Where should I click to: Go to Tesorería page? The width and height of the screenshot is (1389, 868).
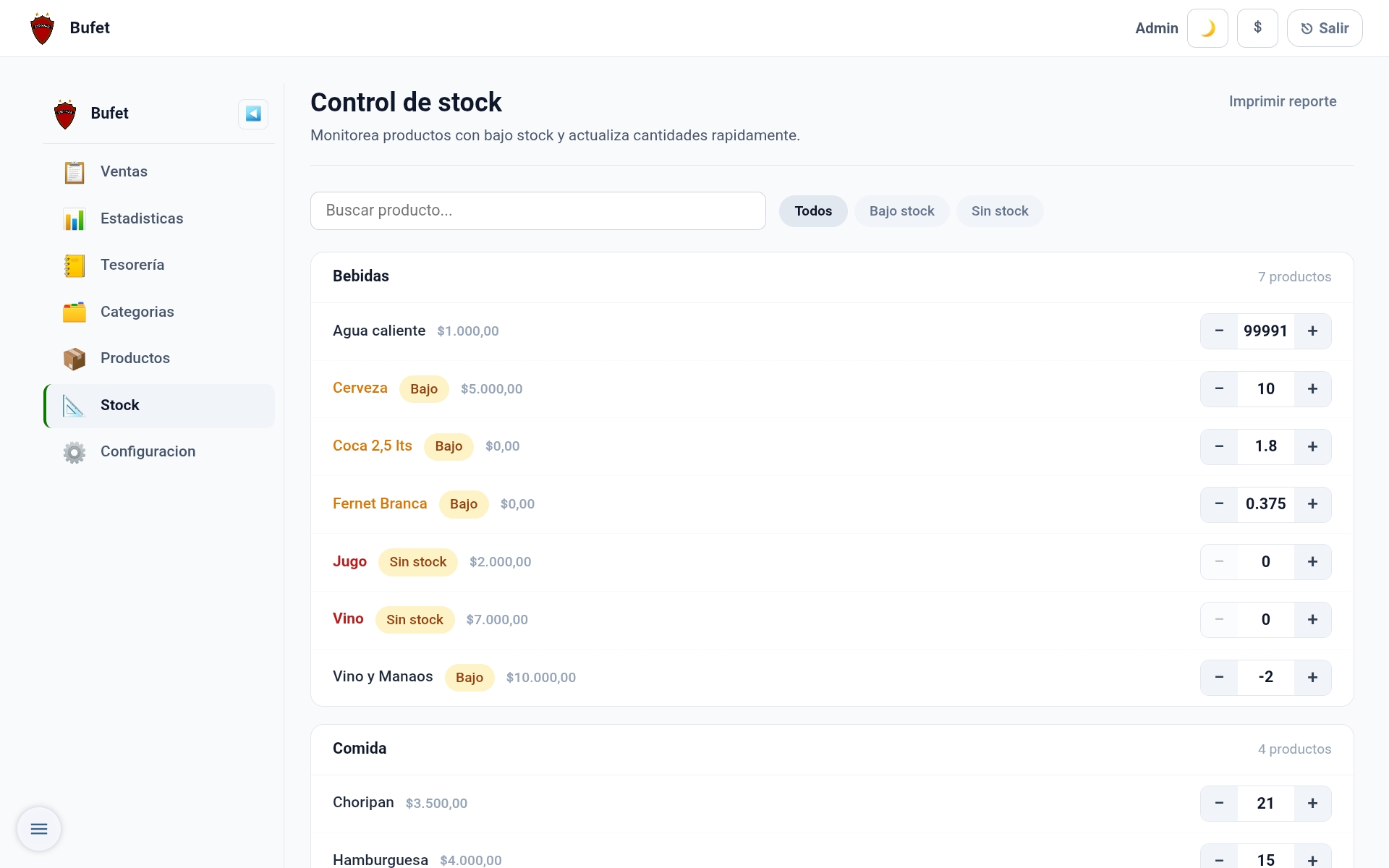(159, 265)
